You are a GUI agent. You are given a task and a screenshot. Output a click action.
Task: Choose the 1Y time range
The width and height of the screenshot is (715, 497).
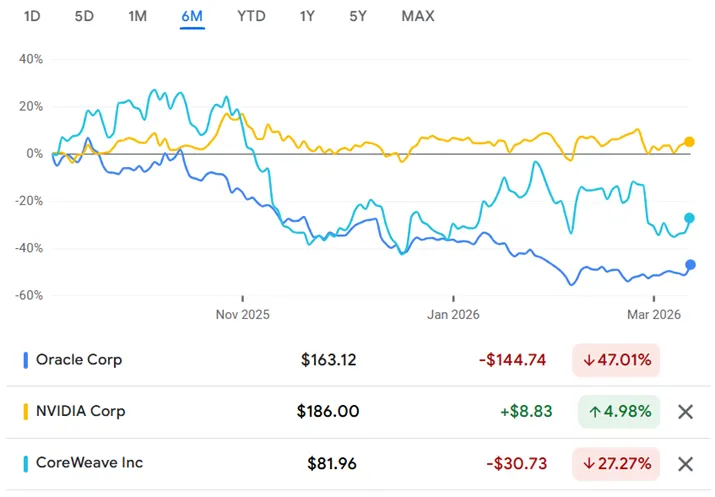click(308, 16)
